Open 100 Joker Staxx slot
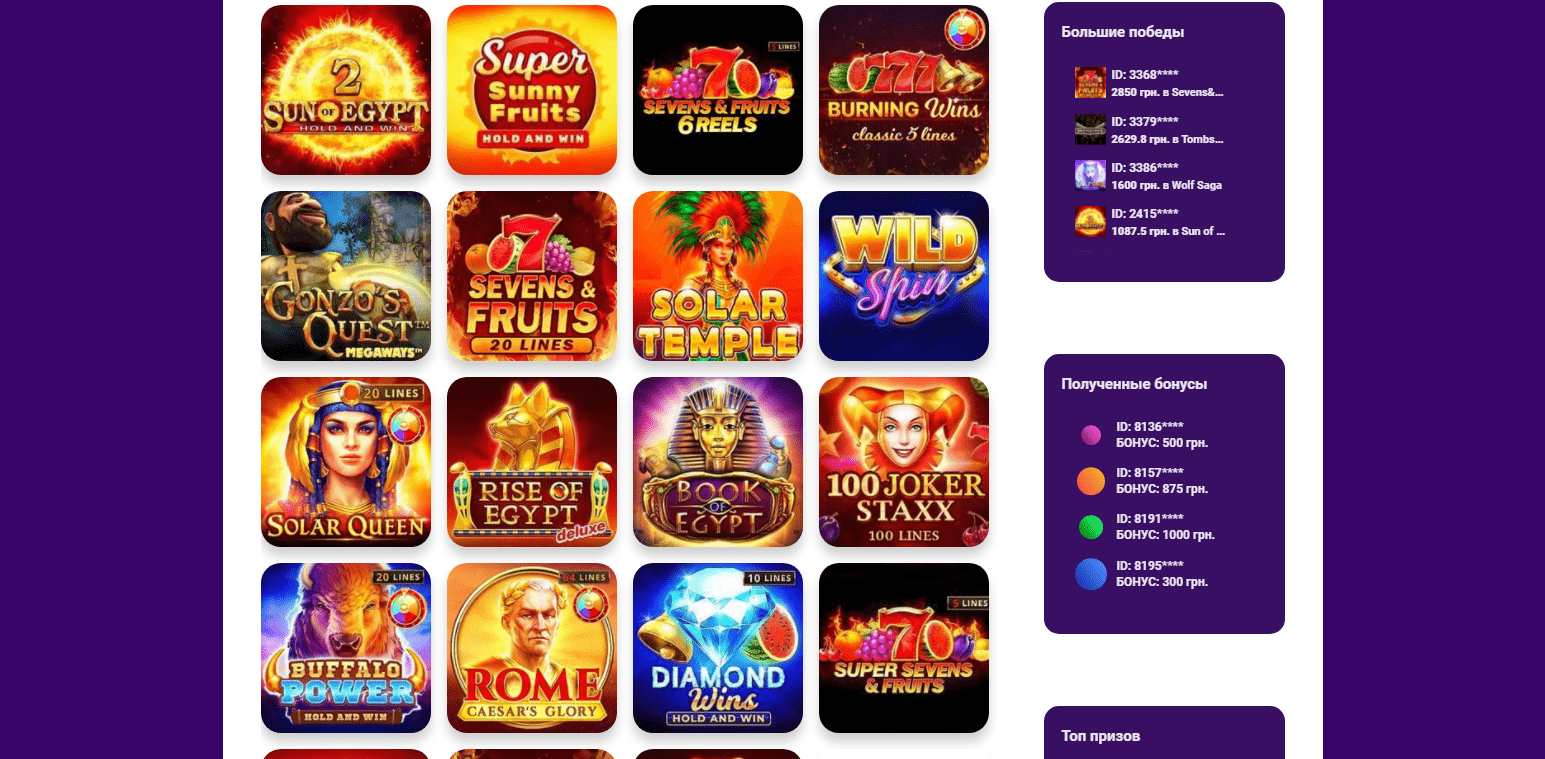The height and width of the screenshot is (759, 1545). click(x=904, y=462)
